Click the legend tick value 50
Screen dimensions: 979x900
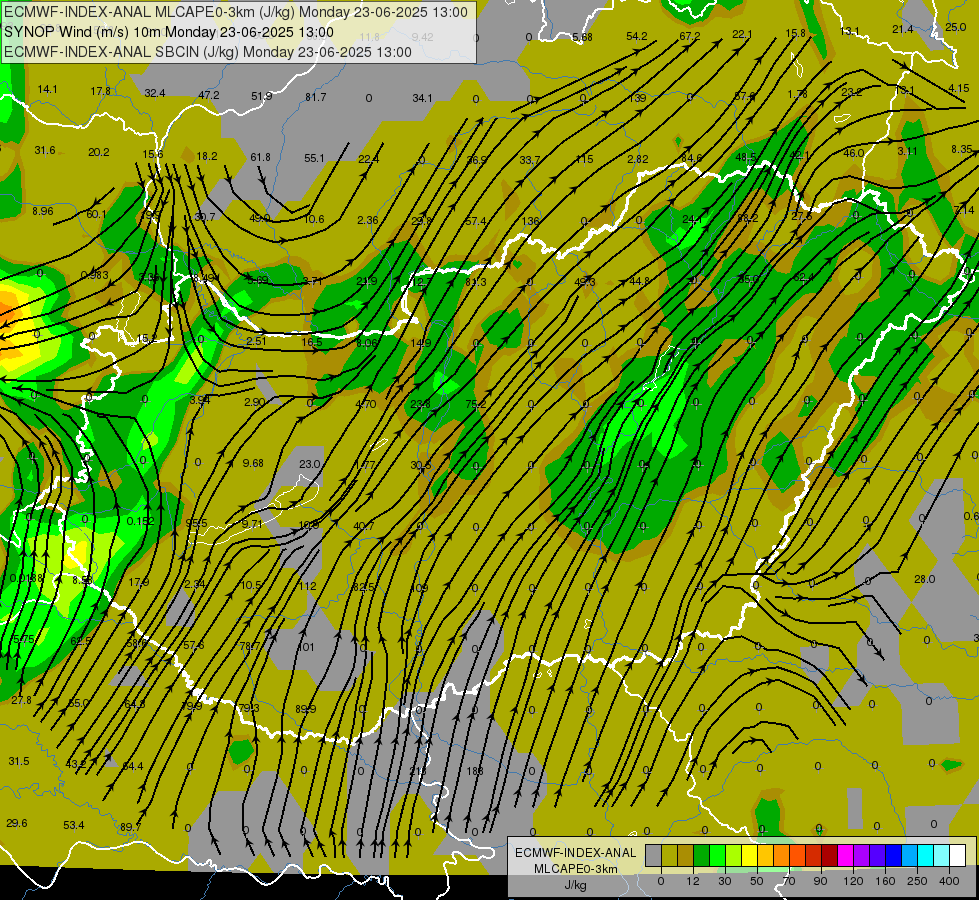tap(757, 881)
